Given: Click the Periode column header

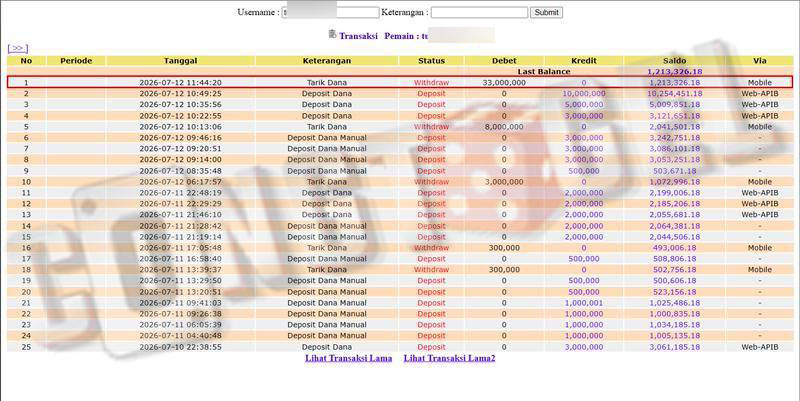Looking at the screenshot, I should click(x=76, y=61).
